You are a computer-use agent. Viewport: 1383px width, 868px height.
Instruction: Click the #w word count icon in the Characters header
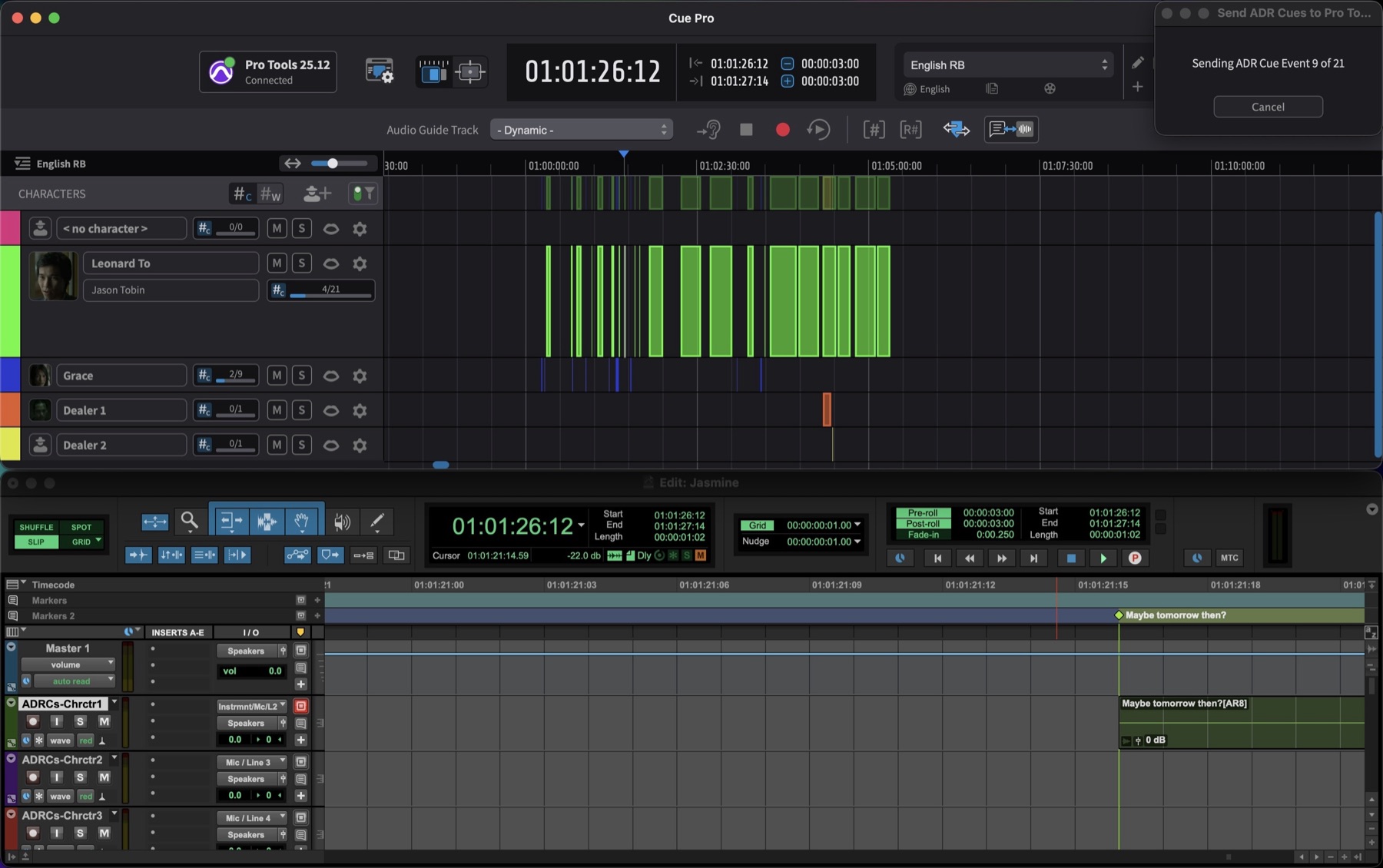tap(270, 194)
